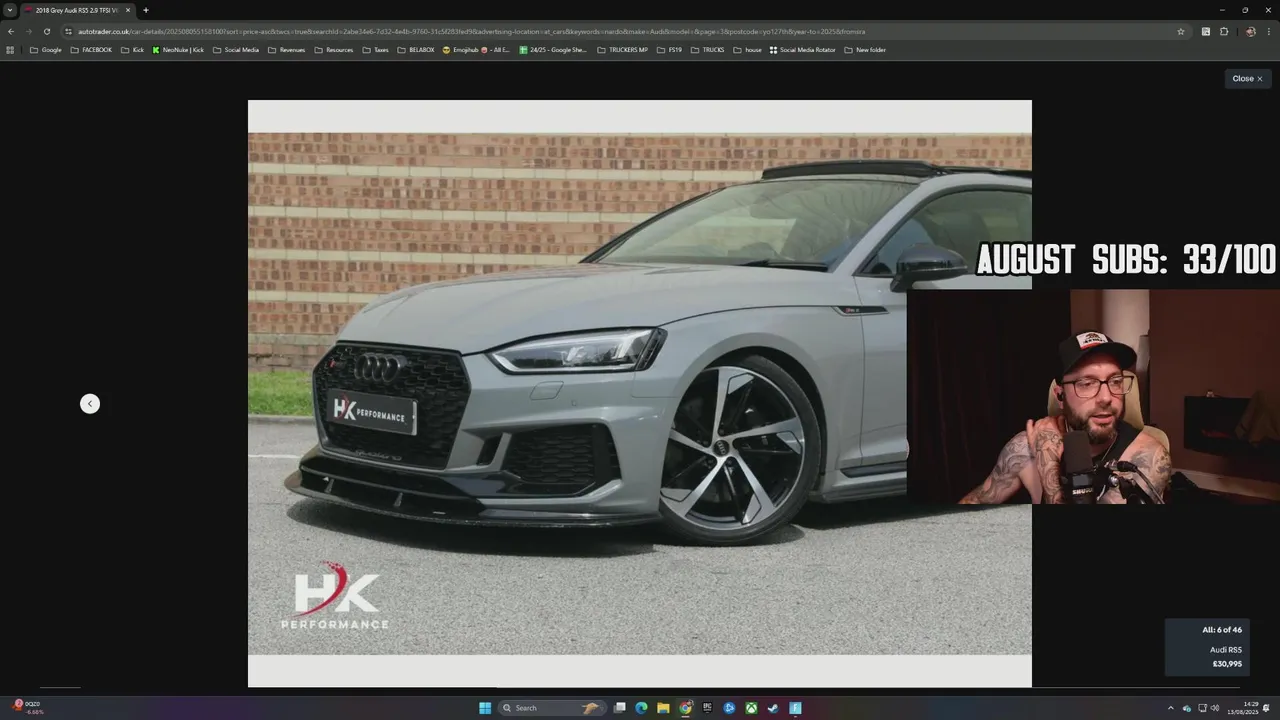Screen dimensions: 1280x720
Task: Click the All: 6 of 46 counter
Action: [x=1222, y=630]
